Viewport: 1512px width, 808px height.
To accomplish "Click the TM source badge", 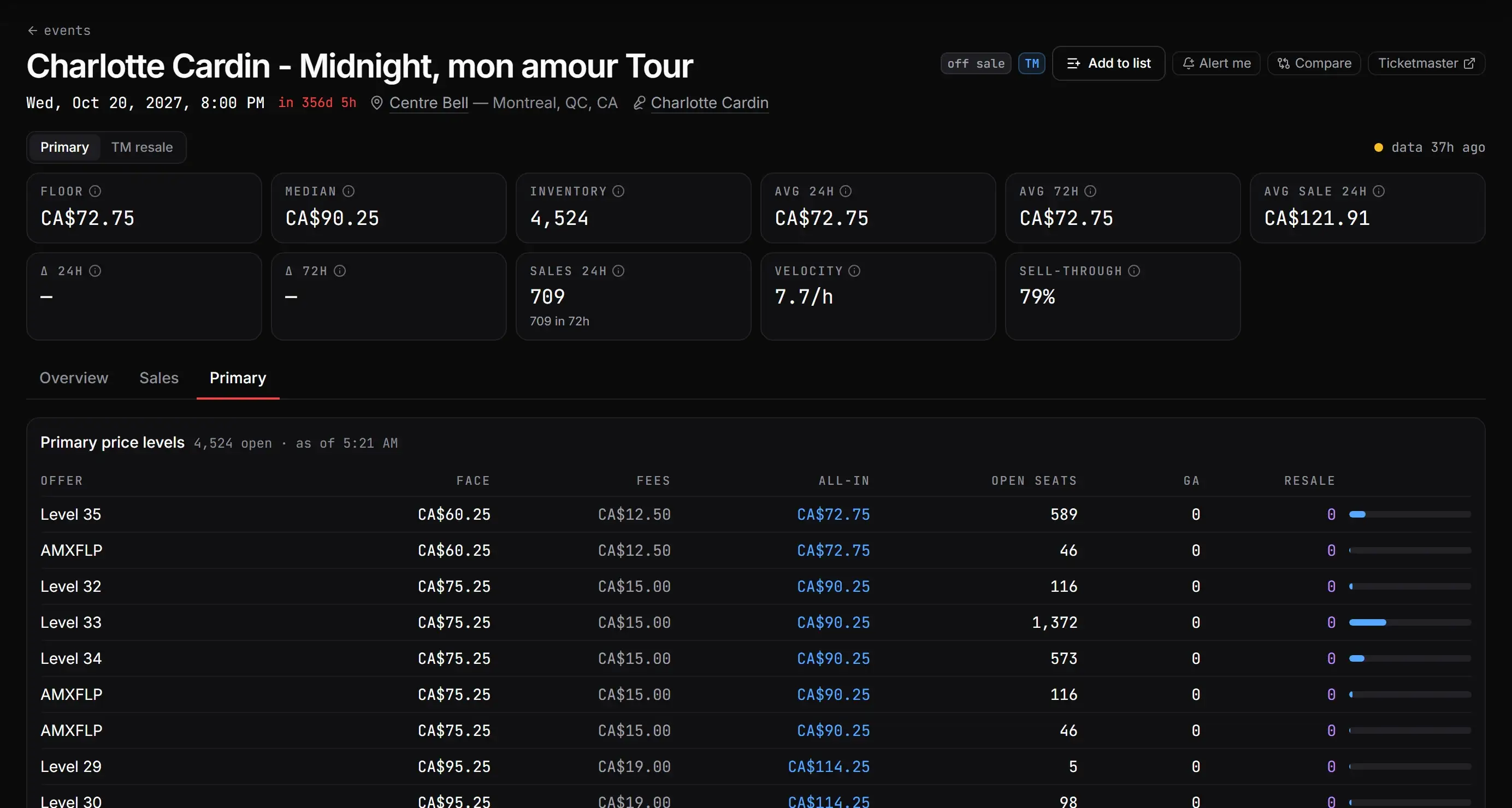I will [1031, 63].
